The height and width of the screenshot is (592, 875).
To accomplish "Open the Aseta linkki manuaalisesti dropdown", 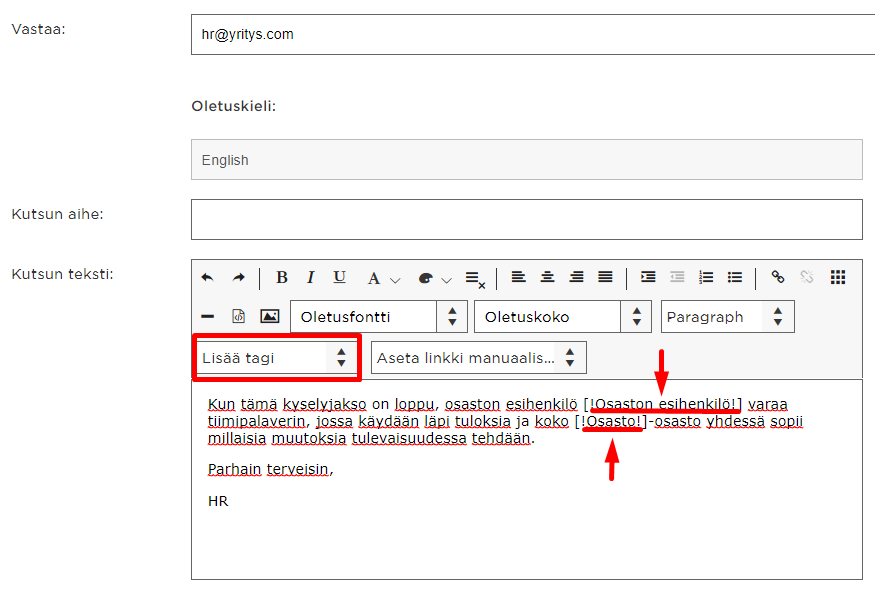I will point(479,358).
